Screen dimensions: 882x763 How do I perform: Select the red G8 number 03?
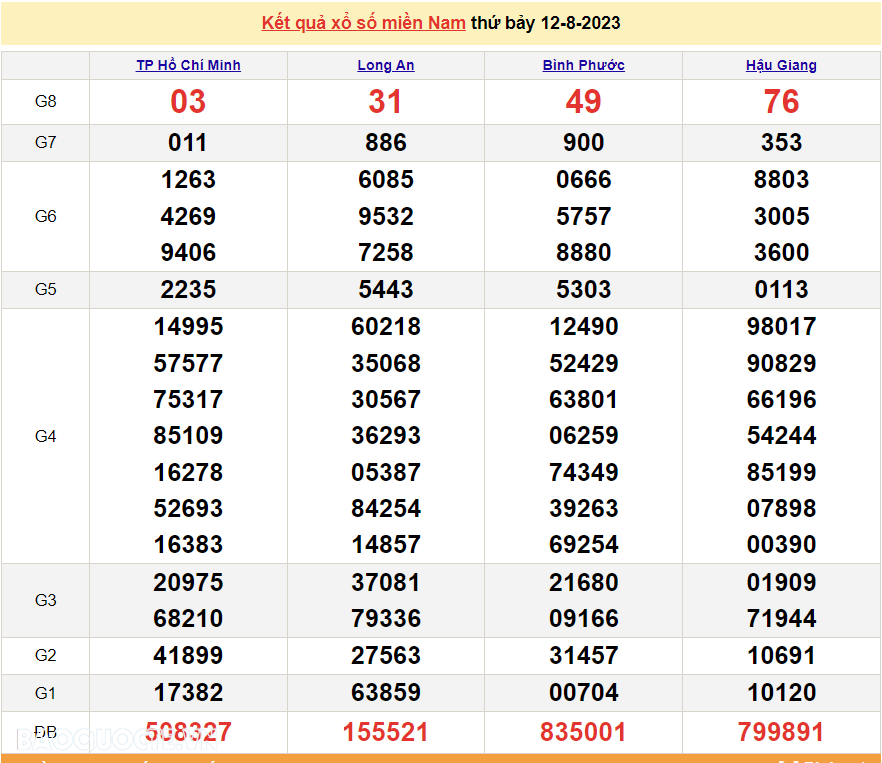coord(188,101)
